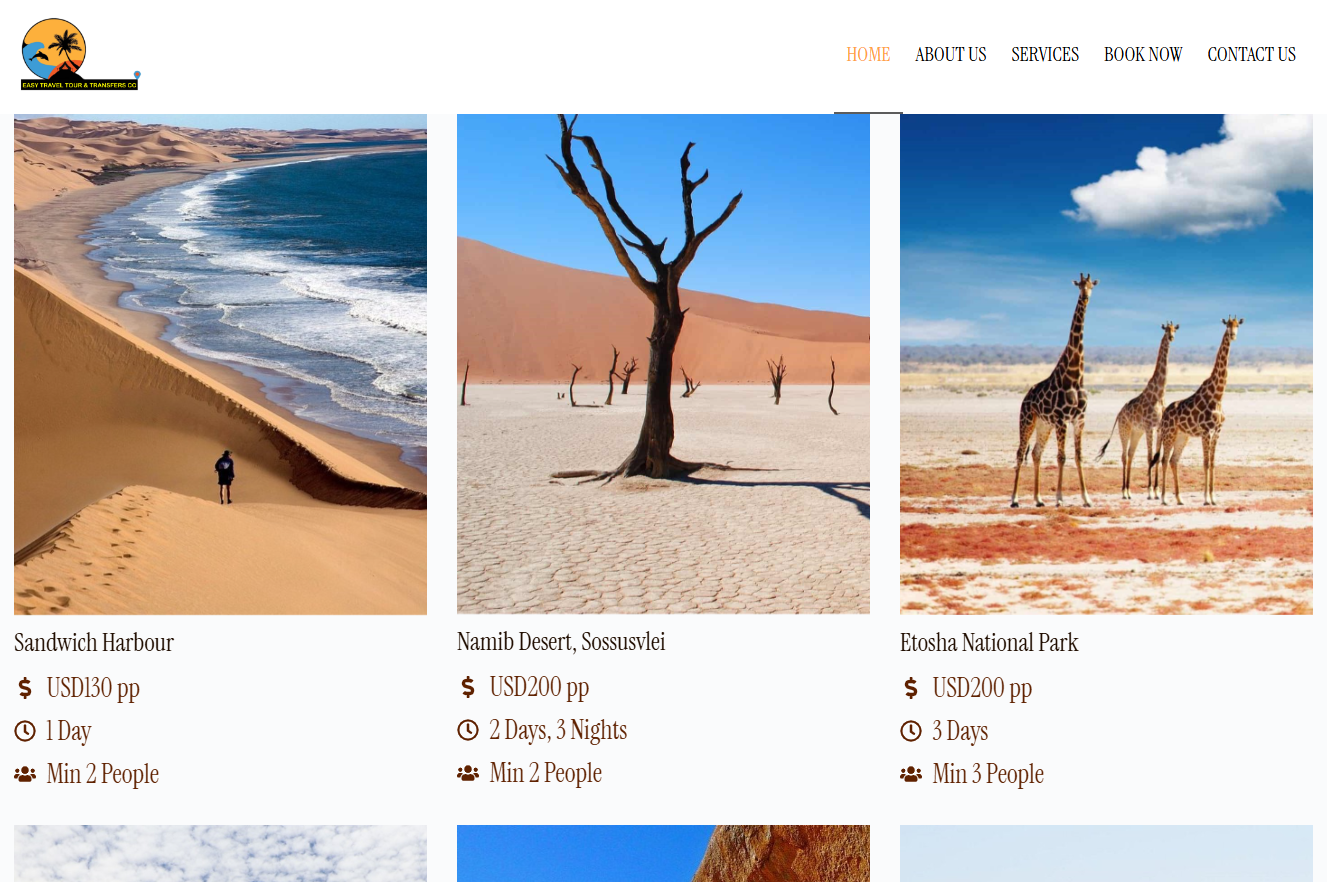Screen dimensions: 1327x882
Task: Click clock icon beside 3 Days
Action: point(911,731)
